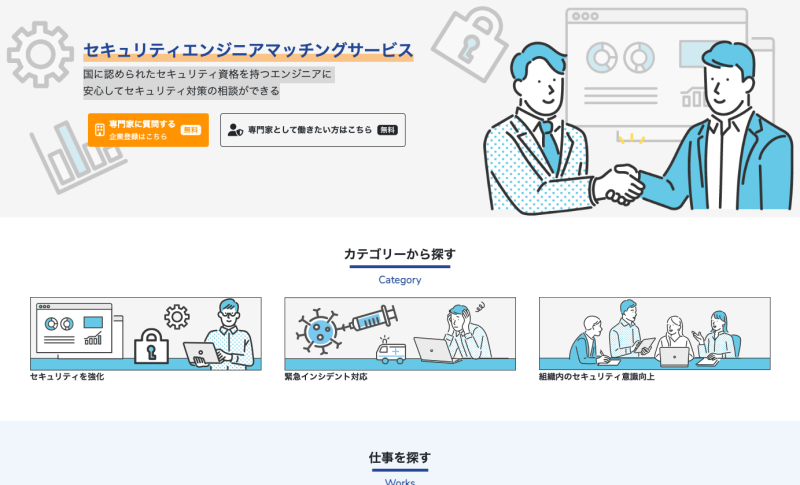Image resolution: width=800 pixels, height=485 pixels.
Task: Open the 組織内のセキュリティ意識向上 category image
Action: coord(655,334)
